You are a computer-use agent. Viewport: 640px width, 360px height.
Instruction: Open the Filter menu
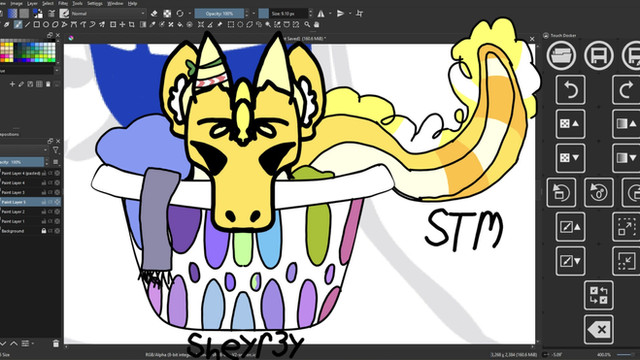click(x=63, y=3)
